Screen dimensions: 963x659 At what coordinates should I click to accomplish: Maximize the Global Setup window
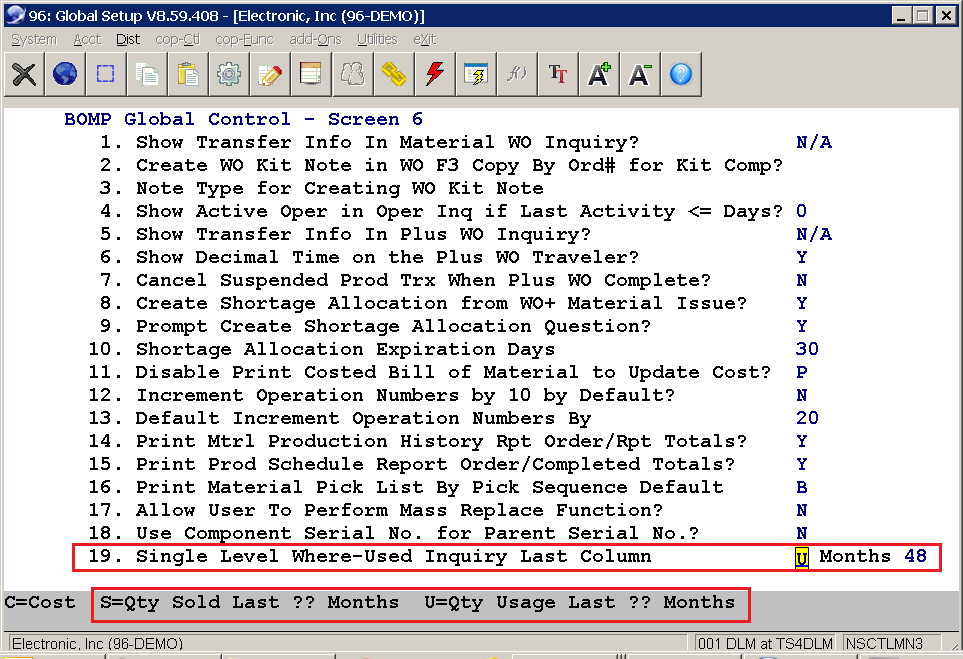click(922, 15)
